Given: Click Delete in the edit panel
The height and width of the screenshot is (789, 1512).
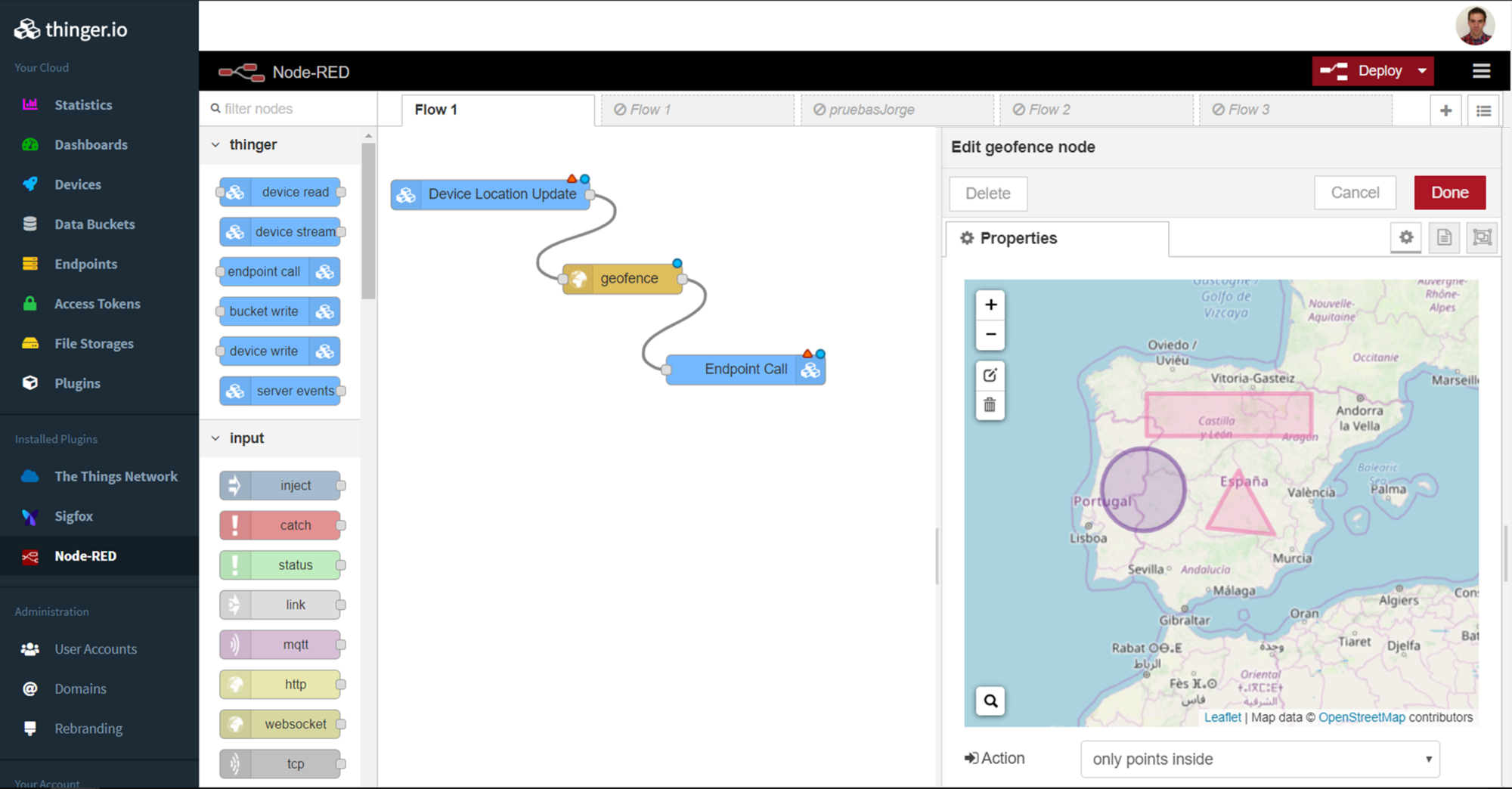Looking at the screenshot, I should pyautogui.click(x=988, y=193).
